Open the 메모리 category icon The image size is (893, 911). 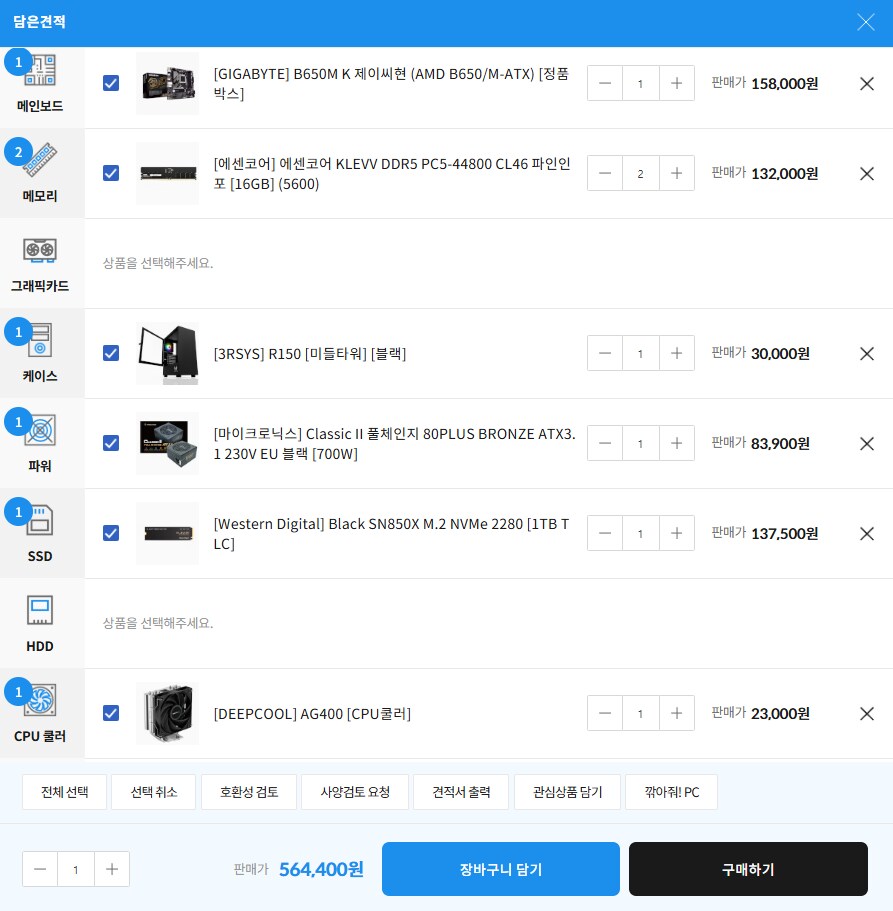[40, 161]
